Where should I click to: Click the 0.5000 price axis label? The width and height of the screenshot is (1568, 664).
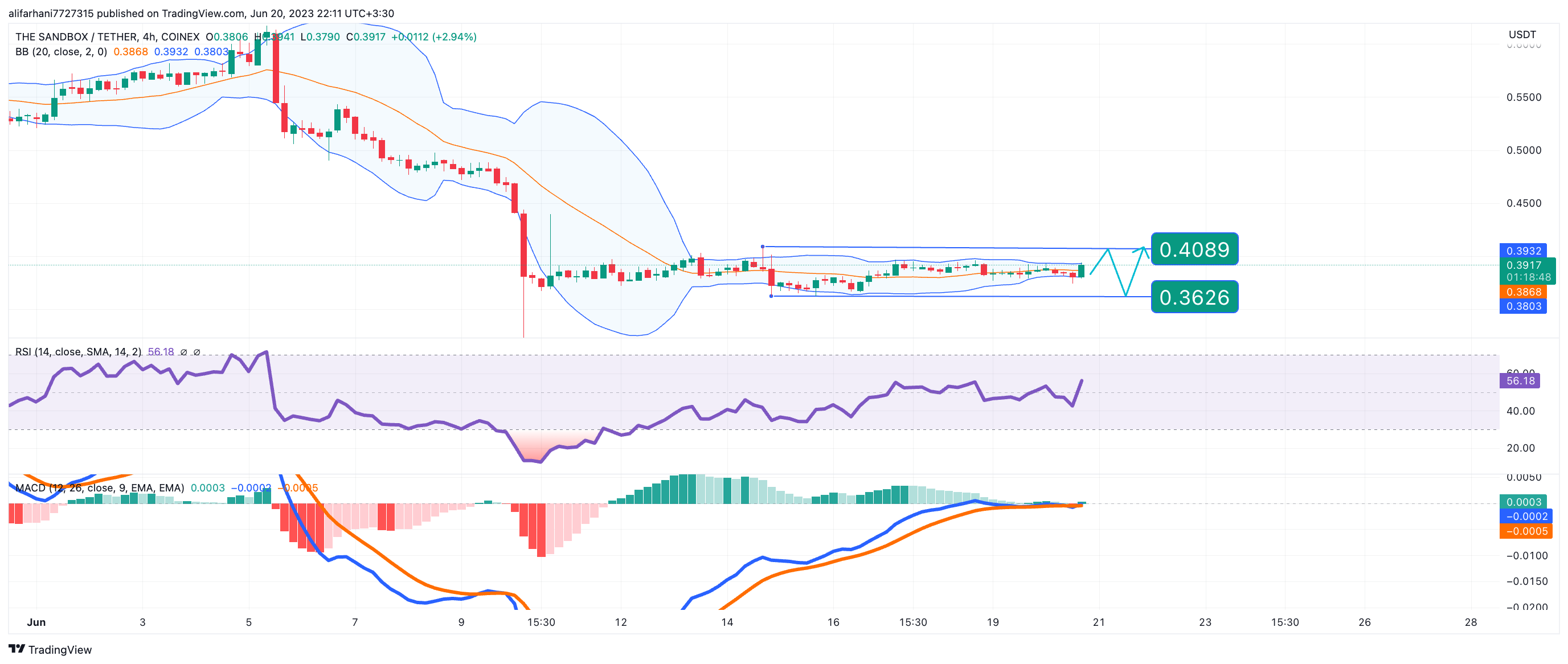[x=1524, y=150]
